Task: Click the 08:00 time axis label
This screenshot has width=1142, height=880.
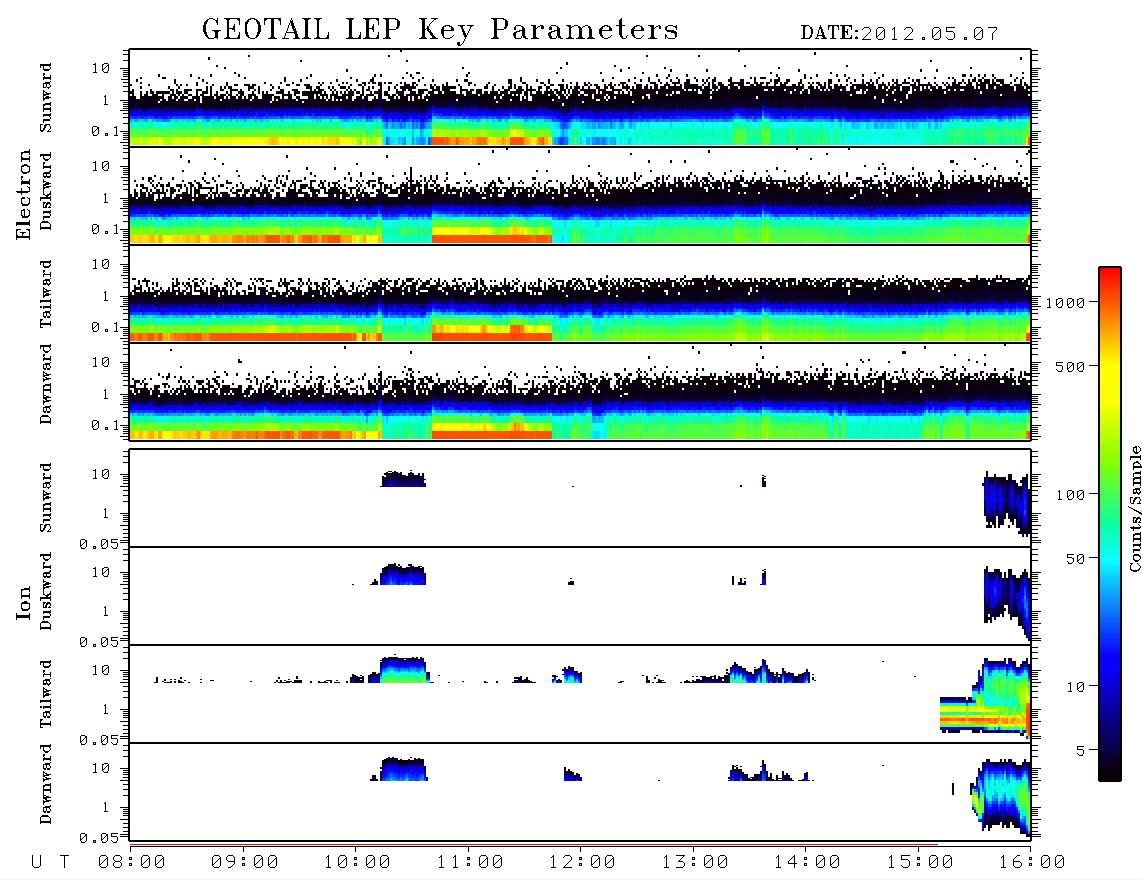Action: 132,862
